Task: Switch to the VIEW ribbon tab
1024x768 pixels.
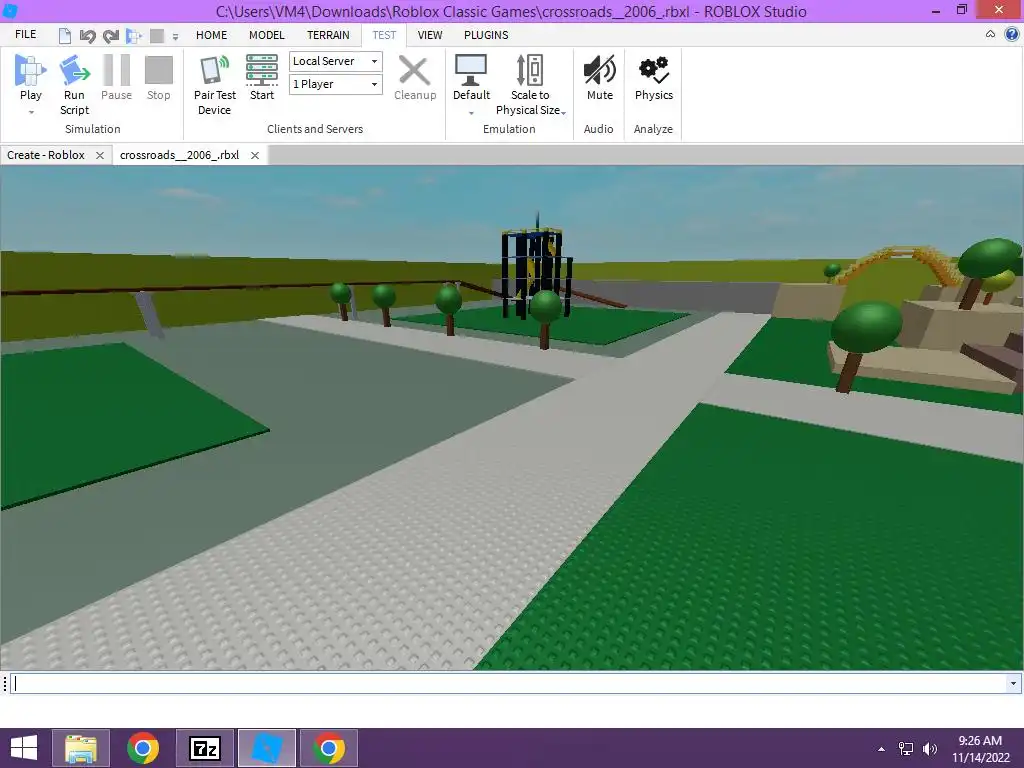Action: pos(430,35)
